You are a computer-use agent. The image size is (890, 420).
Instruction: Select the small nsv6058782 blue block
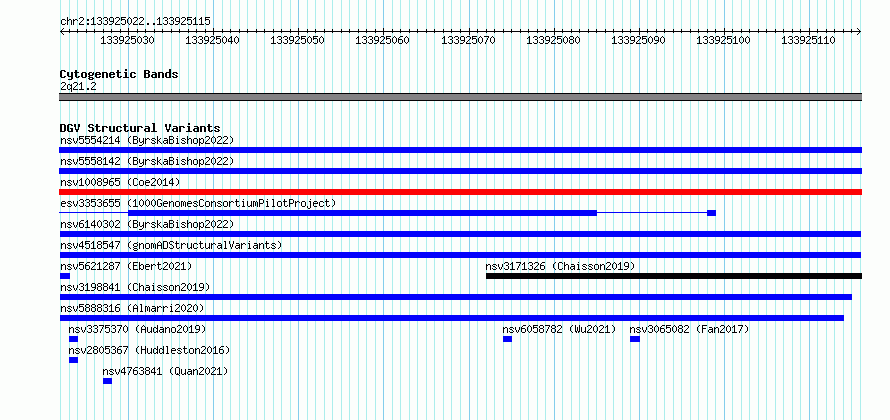pos(507,339)
